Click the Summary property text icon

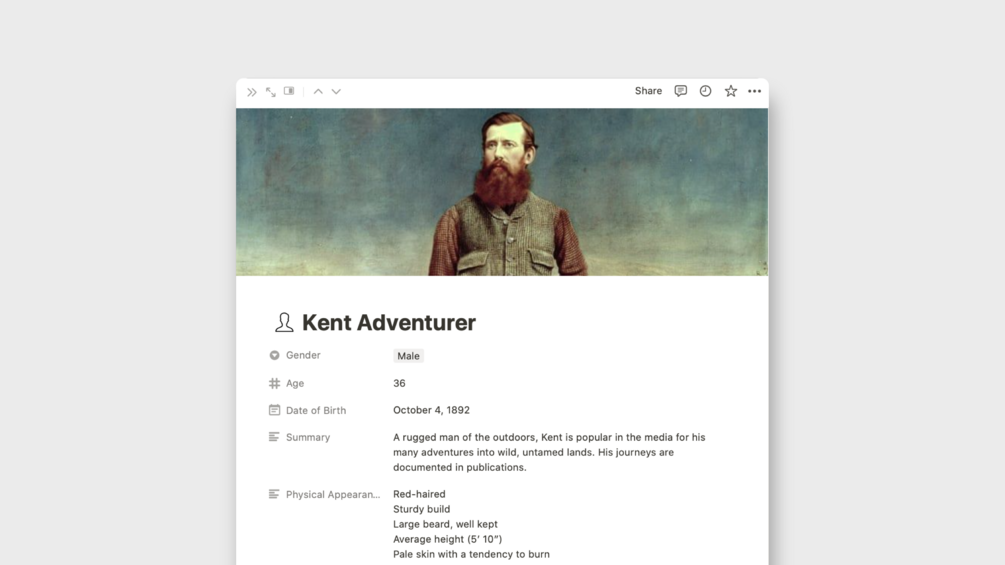tap(274, 437)
